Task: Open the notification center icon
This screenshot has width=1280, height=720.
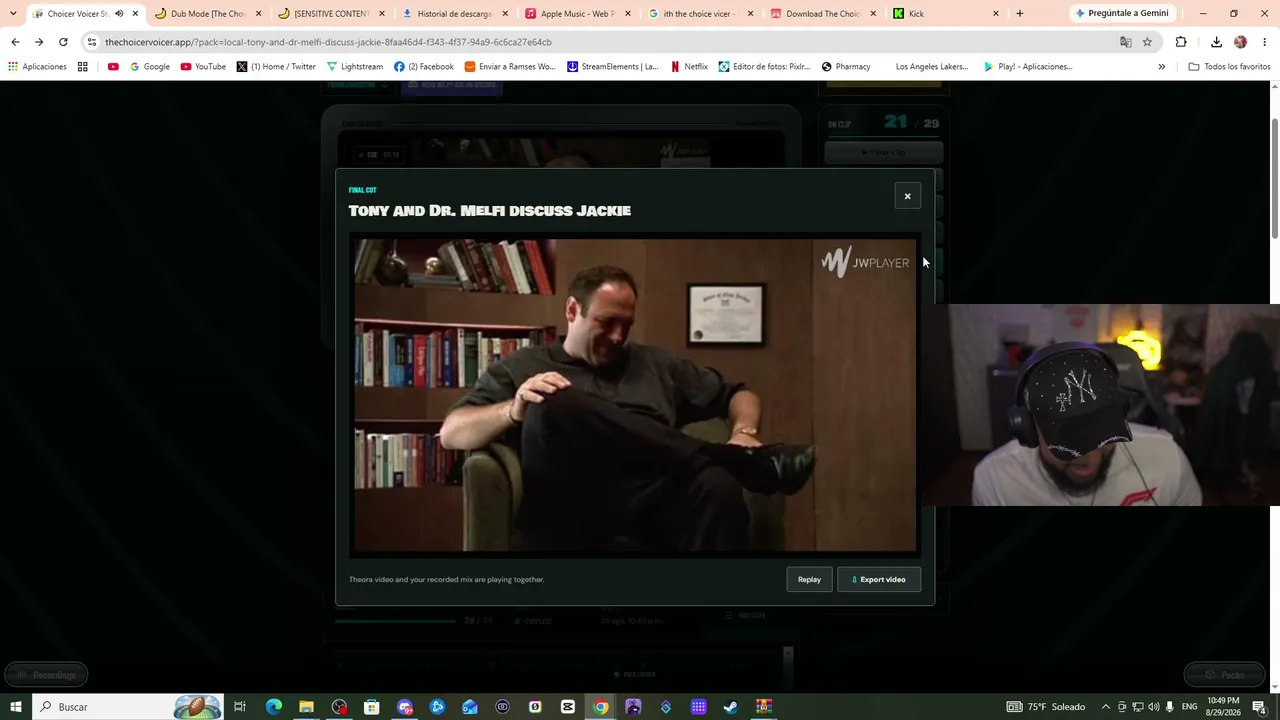Action: 1259,707
